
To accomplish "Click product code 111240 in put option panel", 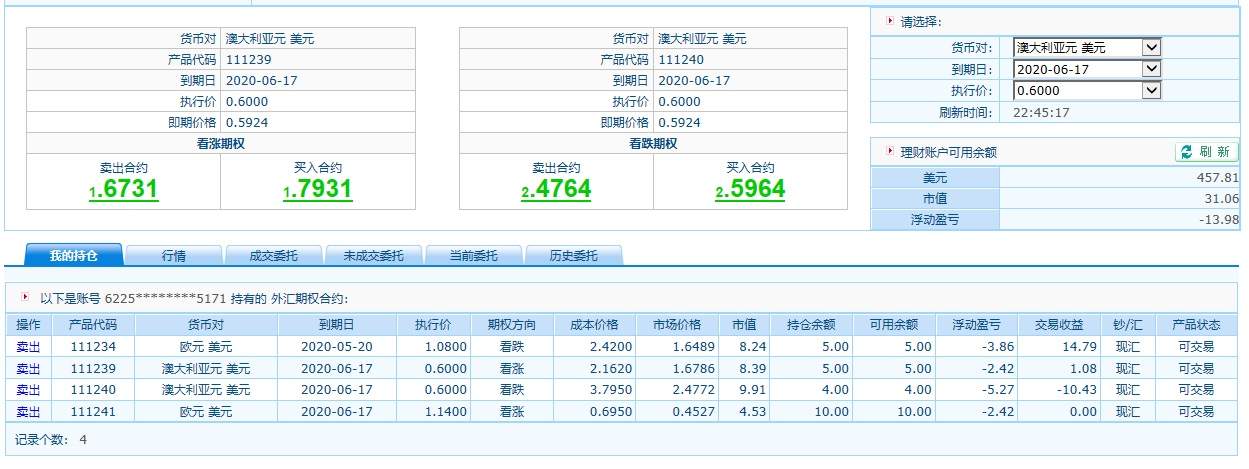I will 682,60.
